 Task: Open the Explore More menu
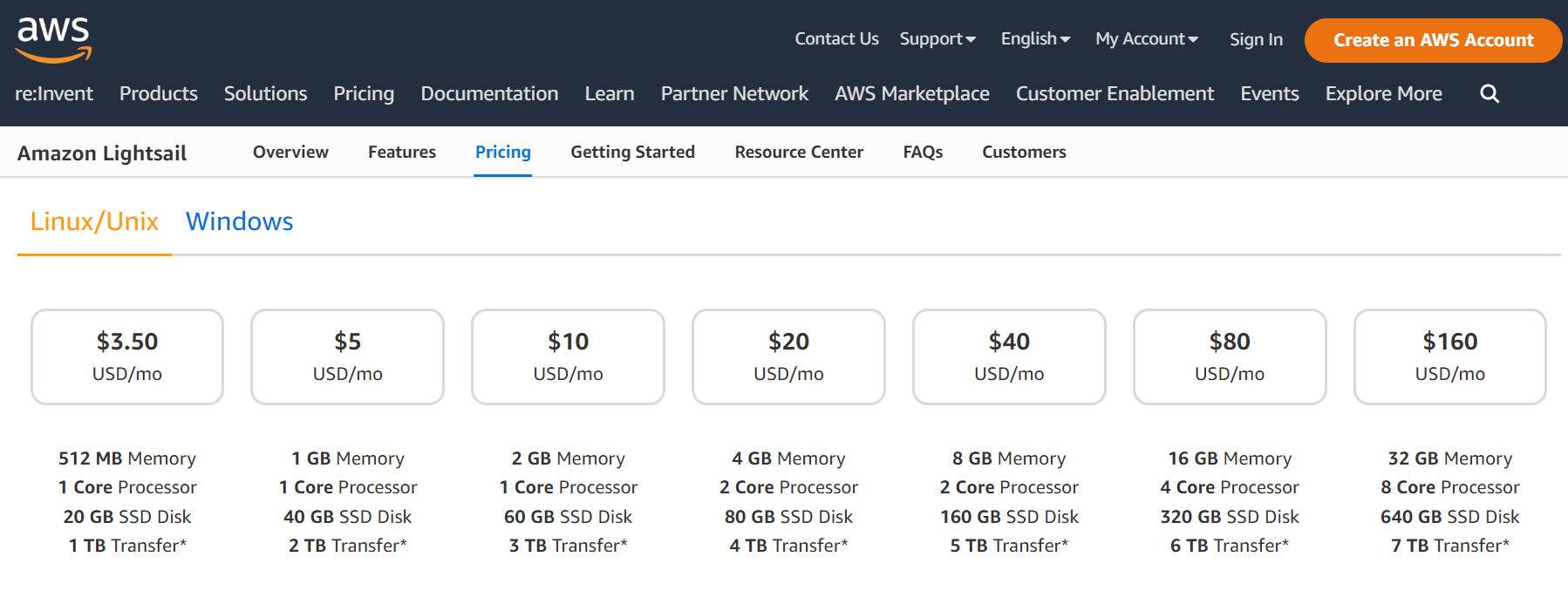tap(1384, 93)
